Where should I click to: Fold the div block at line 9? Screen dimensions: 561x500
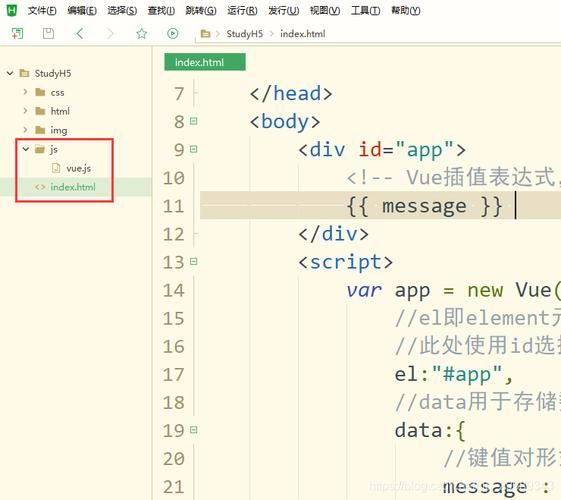click(194, 149)
